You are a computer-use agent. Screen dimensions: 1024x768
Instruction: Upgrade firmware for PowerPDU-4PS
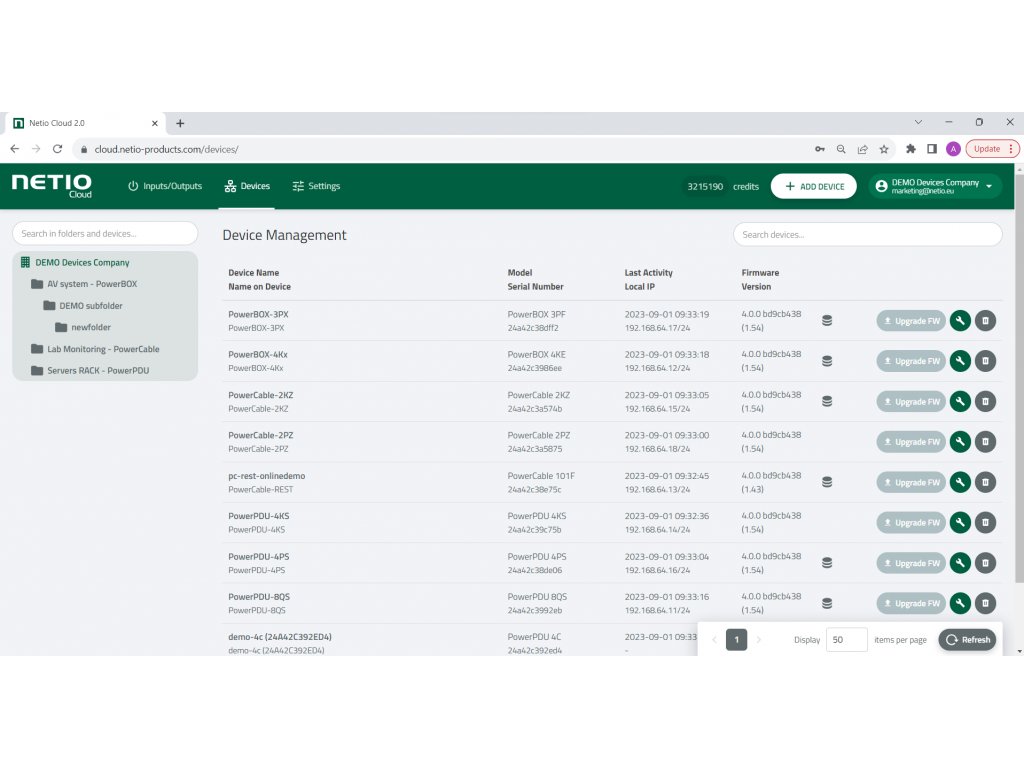(x=911, y=563)
